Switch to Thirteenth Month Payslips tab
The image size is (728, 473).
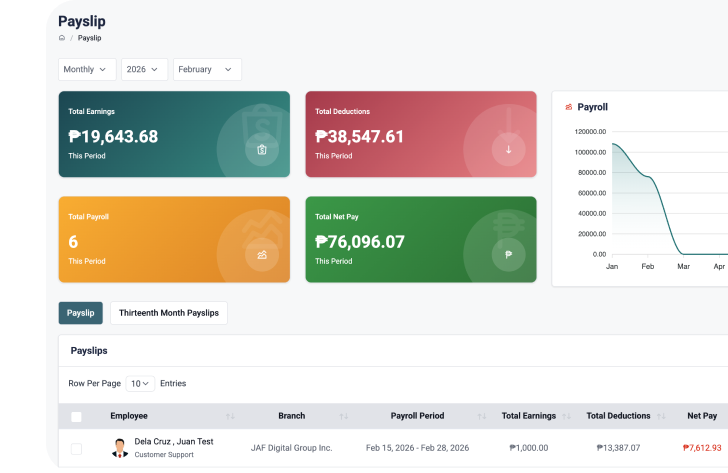coord(169,313)
